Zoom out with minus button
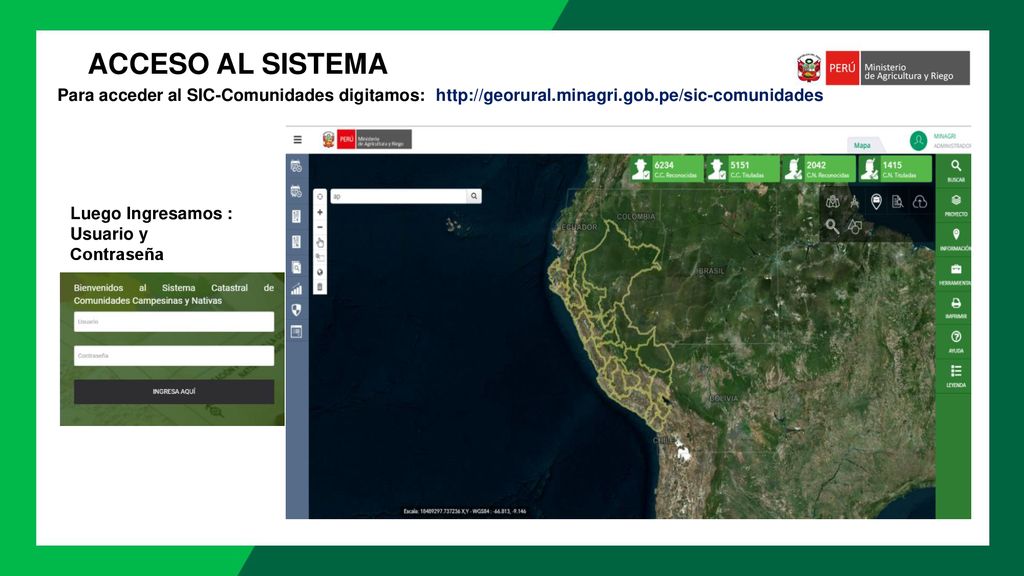1024x576 pixels. 320,227
